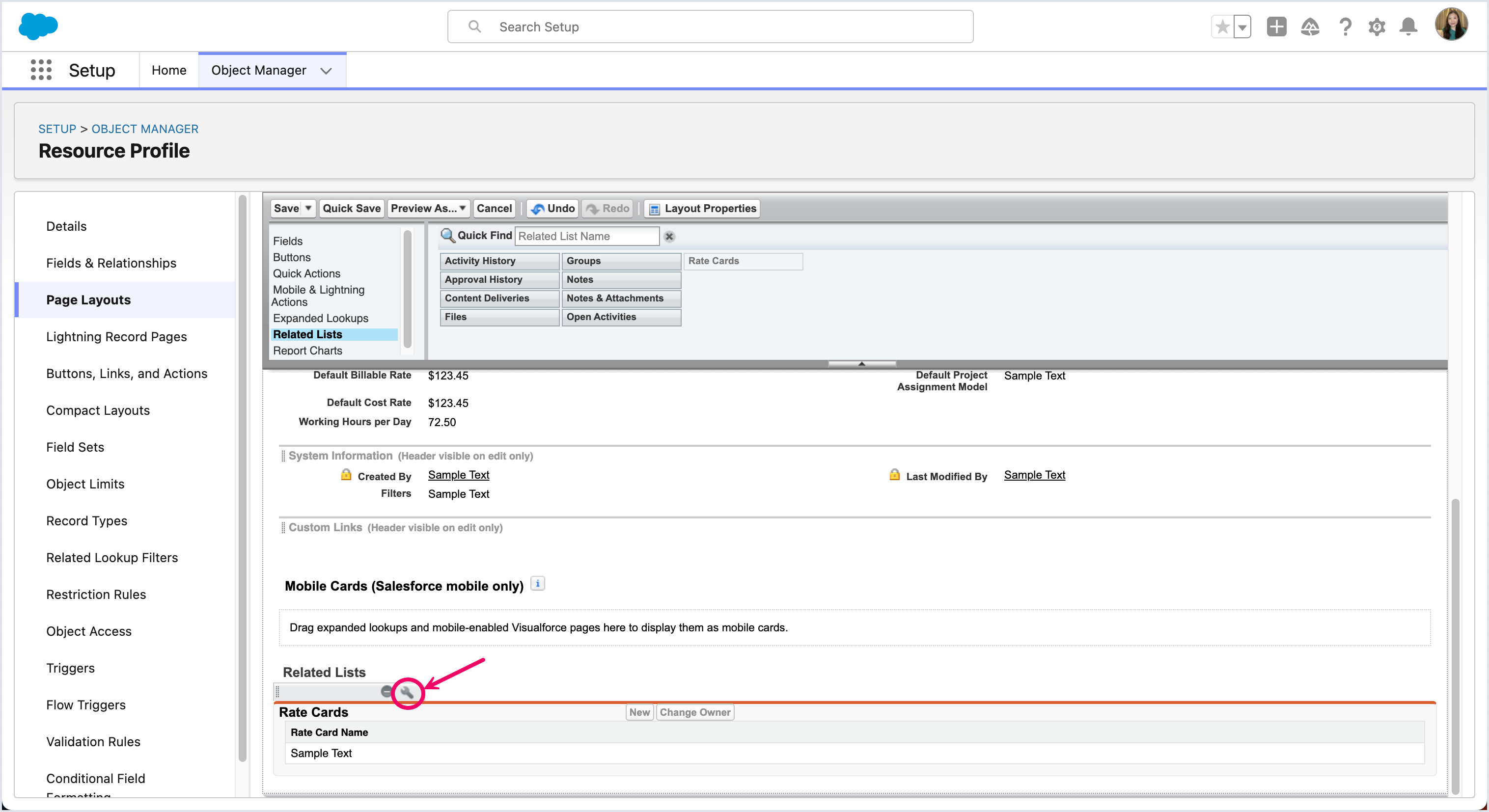Open the App Launcher dots icon
The height and width of the screenshot is (812, 1489).
41,70
